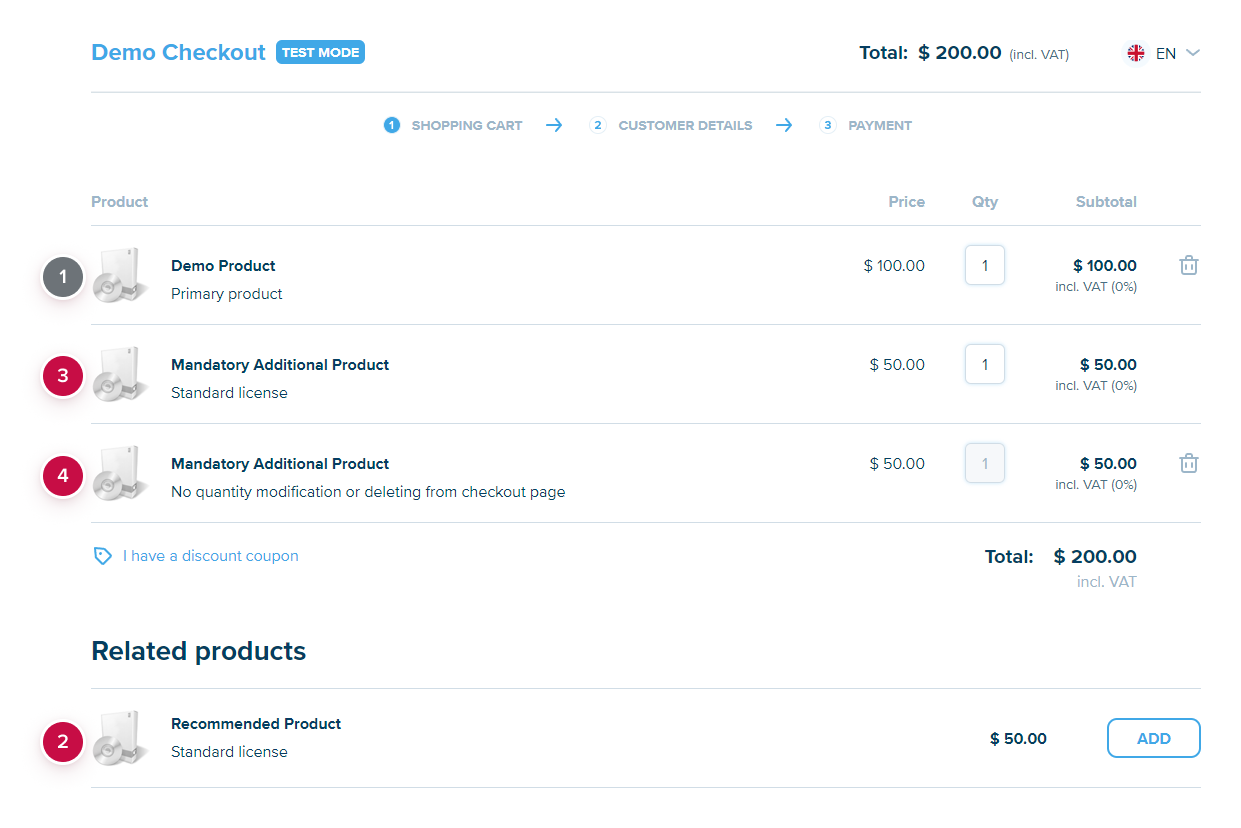Click the Recommended Product box image

pyautogui.click(x=121, y=738)
